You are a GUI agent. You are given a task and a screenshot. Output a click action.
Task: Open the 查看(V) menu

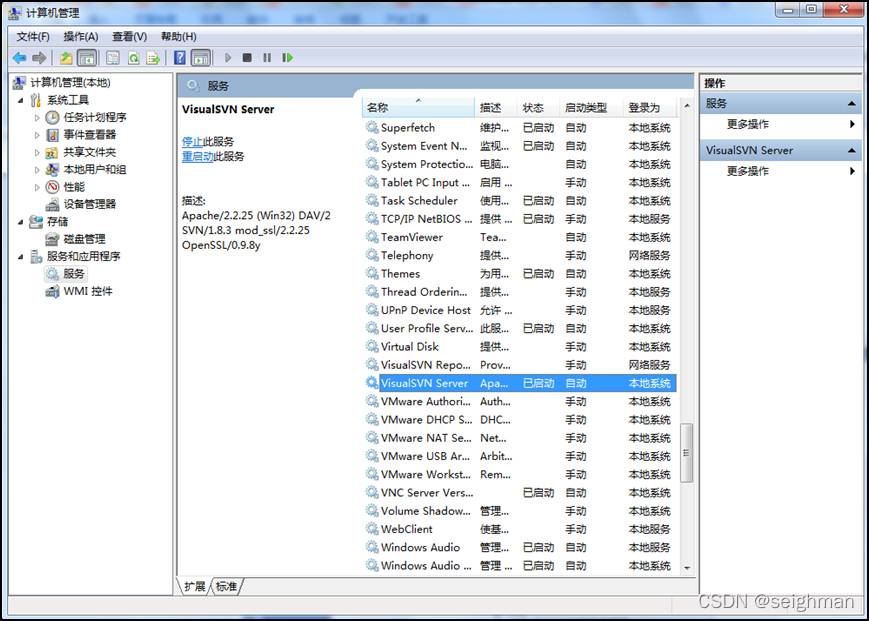[129, 37]
